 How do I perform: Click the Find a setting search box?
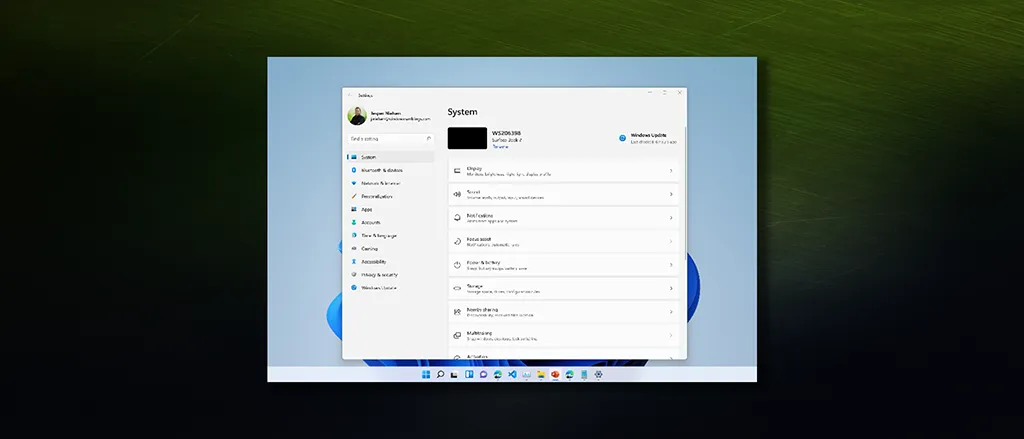point(391,138)
